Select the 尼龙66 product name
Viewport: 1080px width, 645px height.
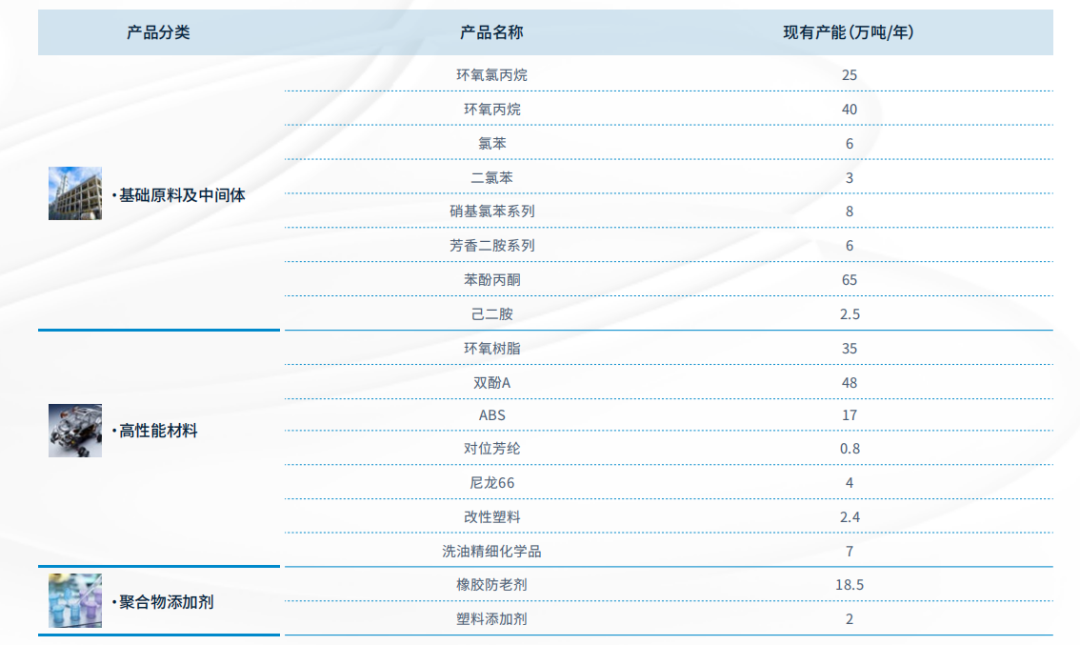click(x=492, y=483)
